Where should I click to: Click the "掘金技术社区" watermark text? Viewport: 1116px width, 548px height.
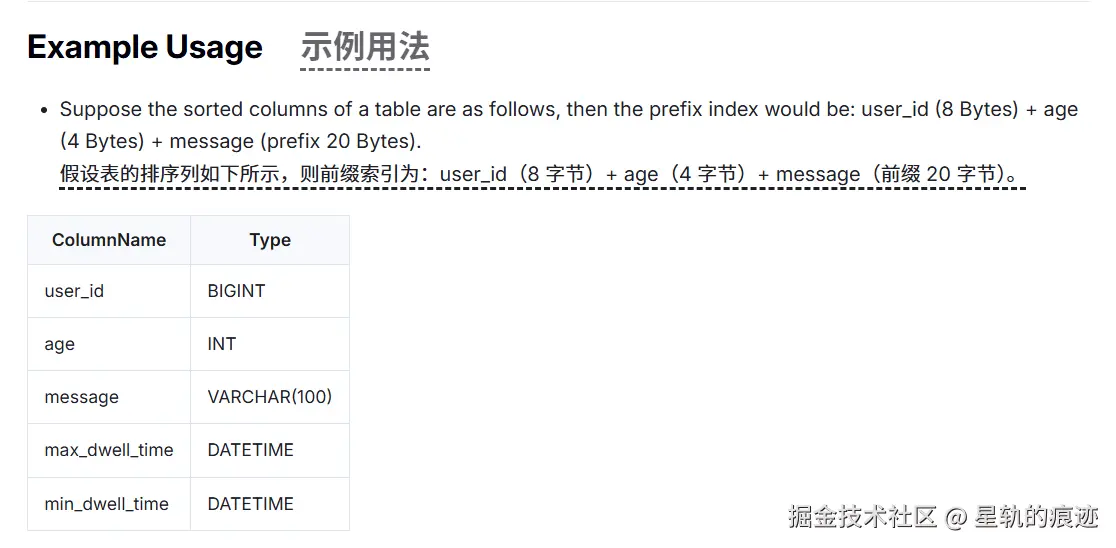click(x=862, y=517)
